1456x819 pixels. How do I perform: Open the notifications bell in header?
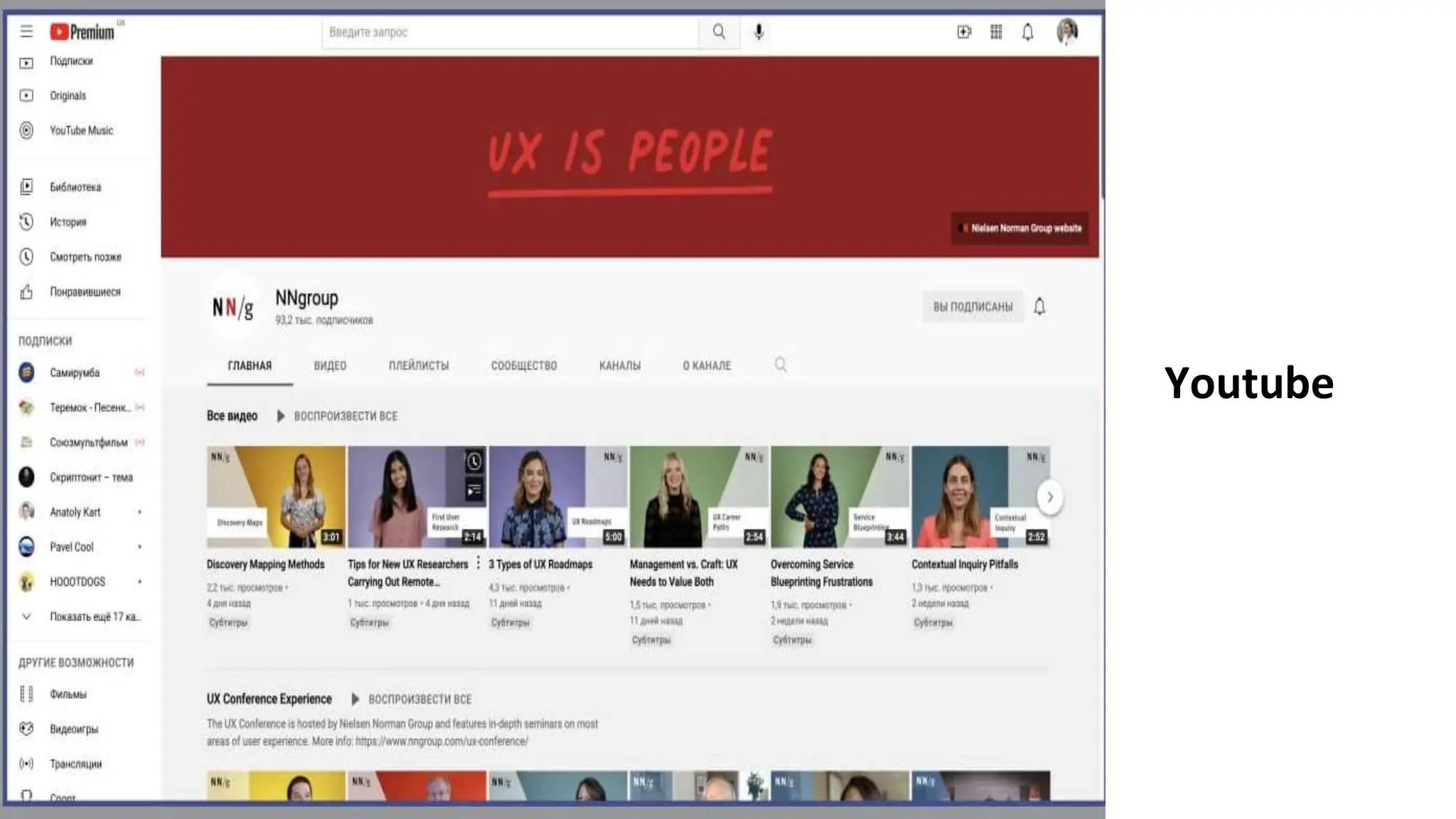(1028, 32)
